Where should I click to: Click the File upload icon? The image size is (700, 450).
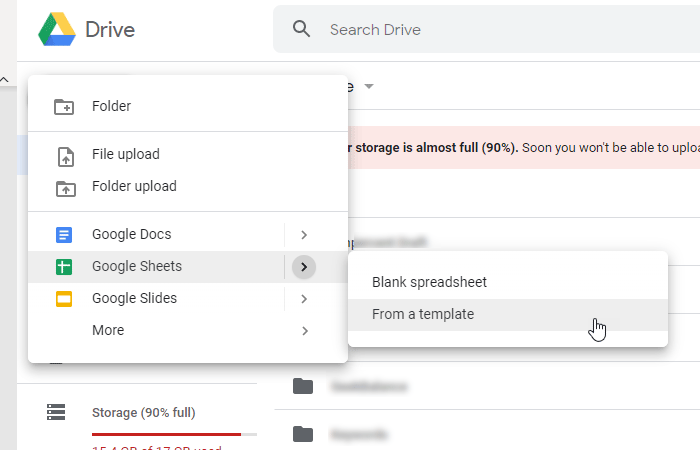click(x=64, y=155)
